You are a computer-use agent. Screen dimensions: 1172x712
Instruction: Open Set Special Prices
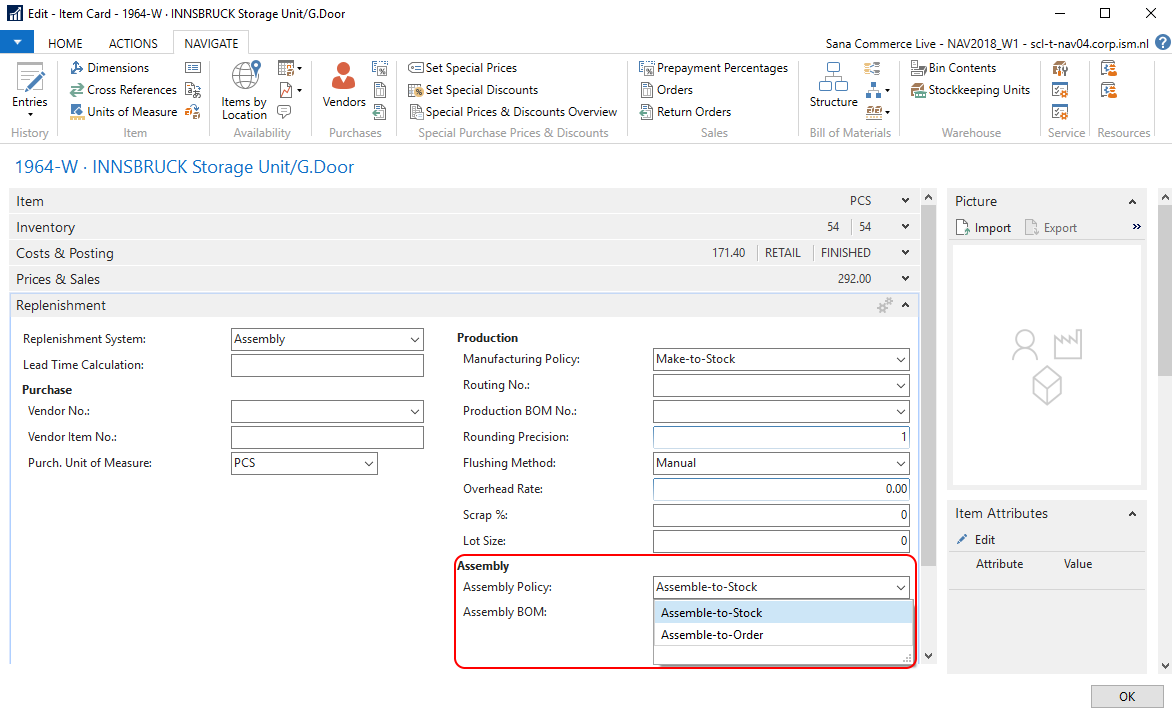(470, 68)
